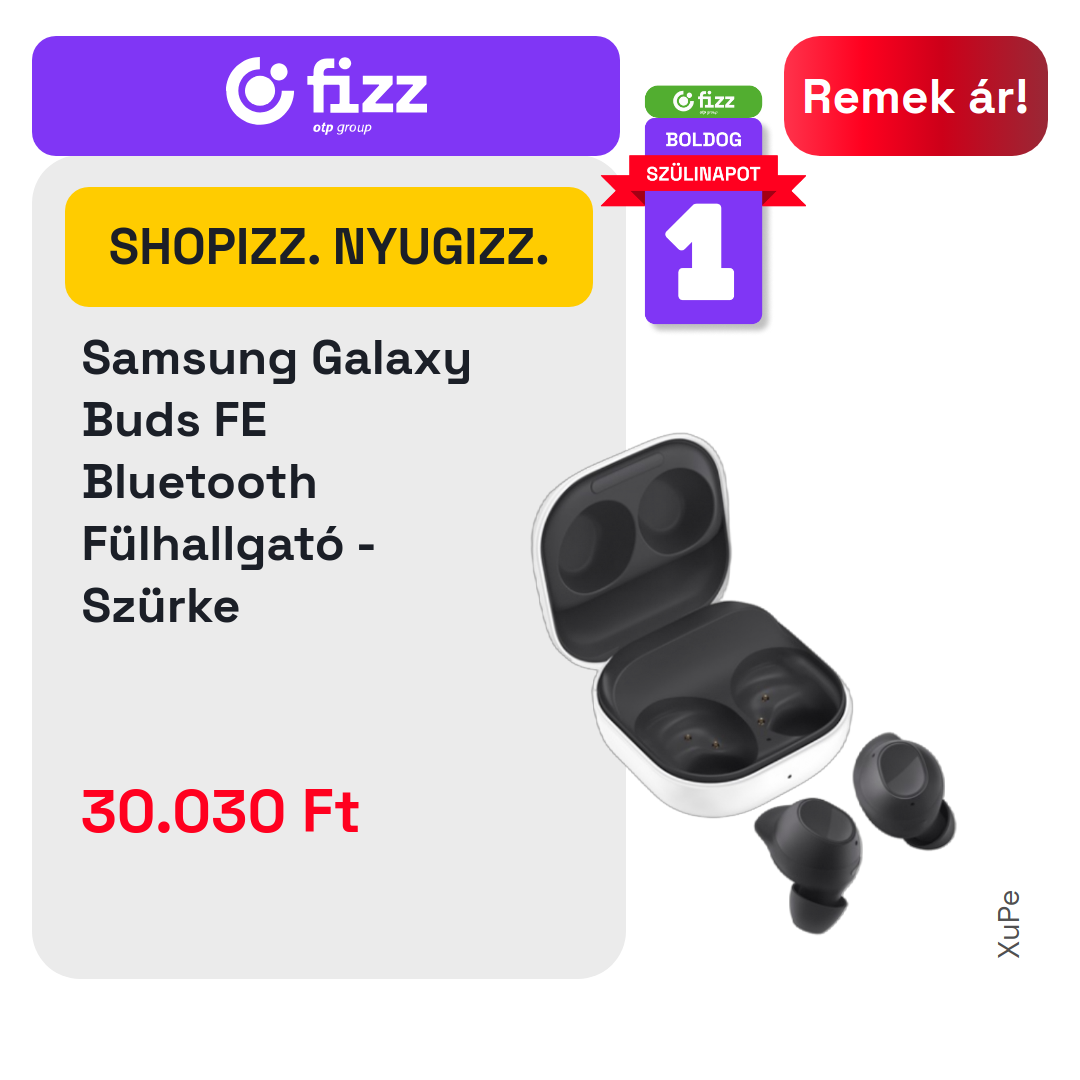Image resolution: width=1080 pixels, height=1080 pixels.
Task: Click the otp group text under fizz
Action: (342, 128)
